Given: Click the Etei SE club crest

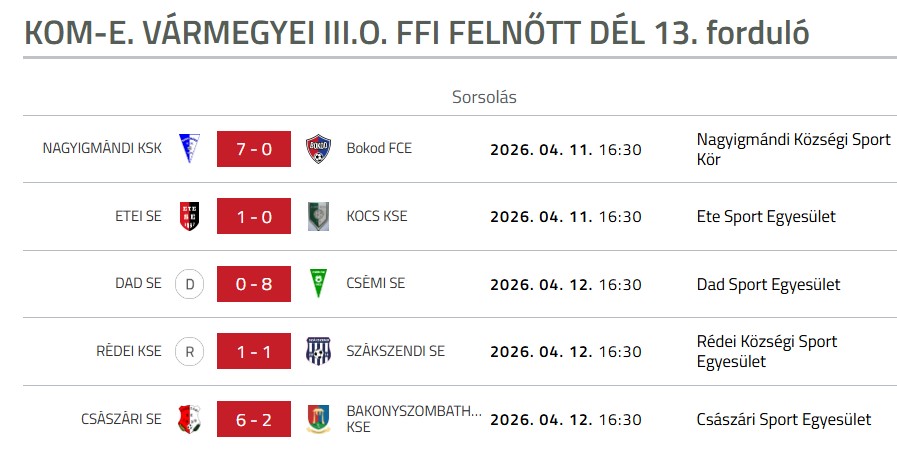Looking at the screenshot, I should [189, 216].
